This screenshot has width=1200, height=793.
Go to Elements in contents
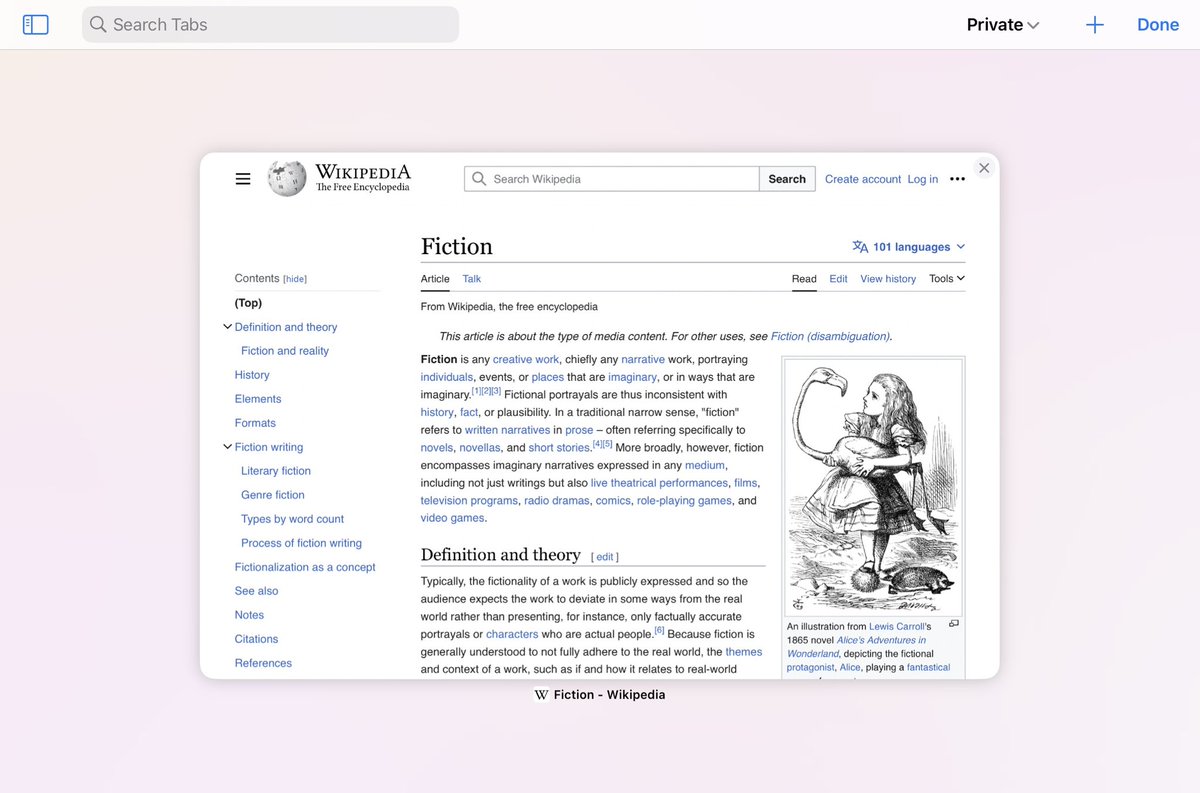[258, 399]
